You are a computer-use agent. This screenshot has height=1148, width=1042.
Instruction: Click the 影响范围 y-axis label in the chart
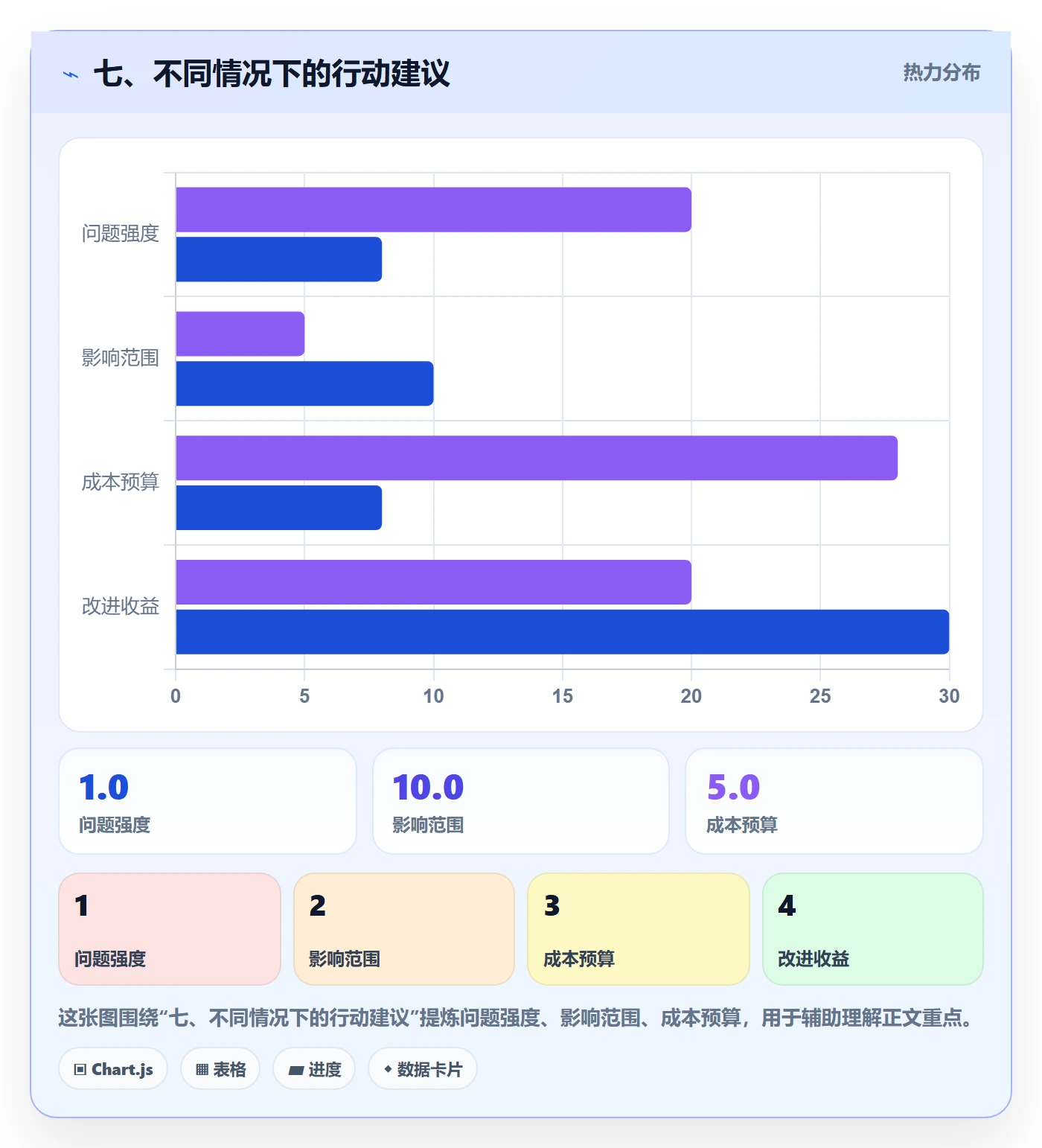(121, 358)
